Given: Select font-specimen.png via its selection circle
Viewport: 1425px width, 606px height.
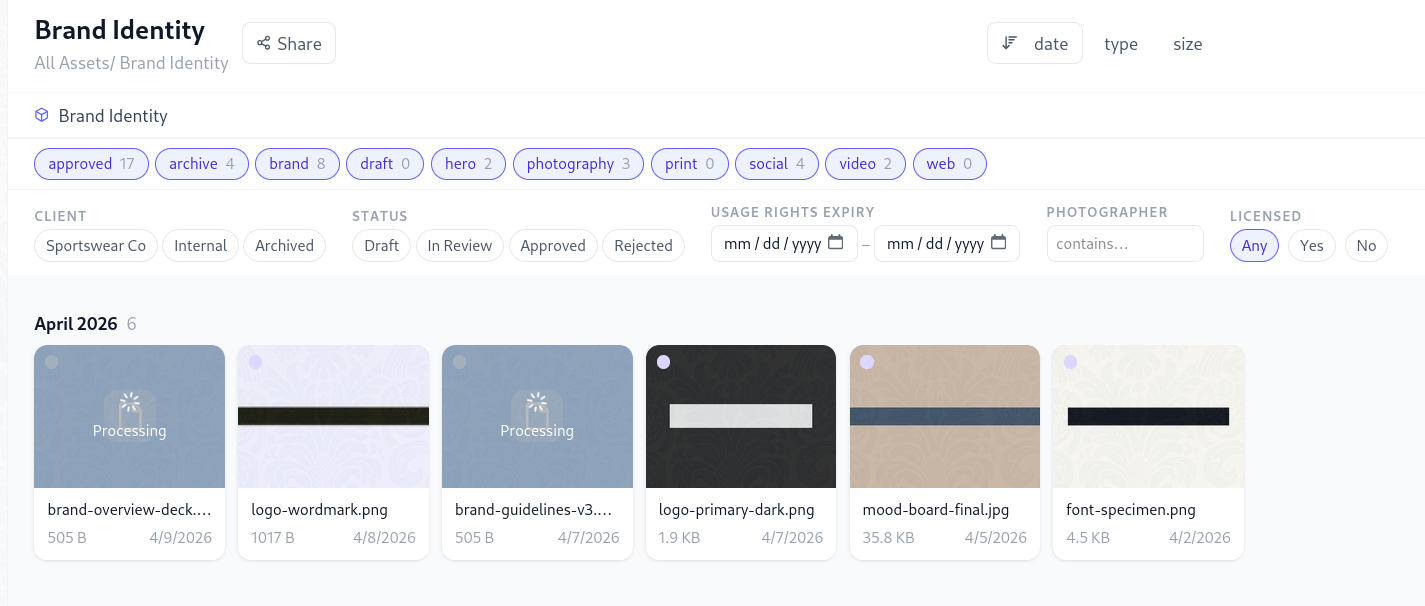Looking at the screenshot, I should click(1070, 362).
